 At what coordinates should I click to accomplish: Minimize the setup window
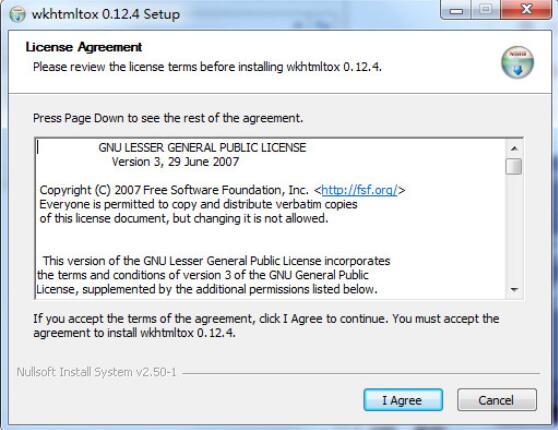456,10
